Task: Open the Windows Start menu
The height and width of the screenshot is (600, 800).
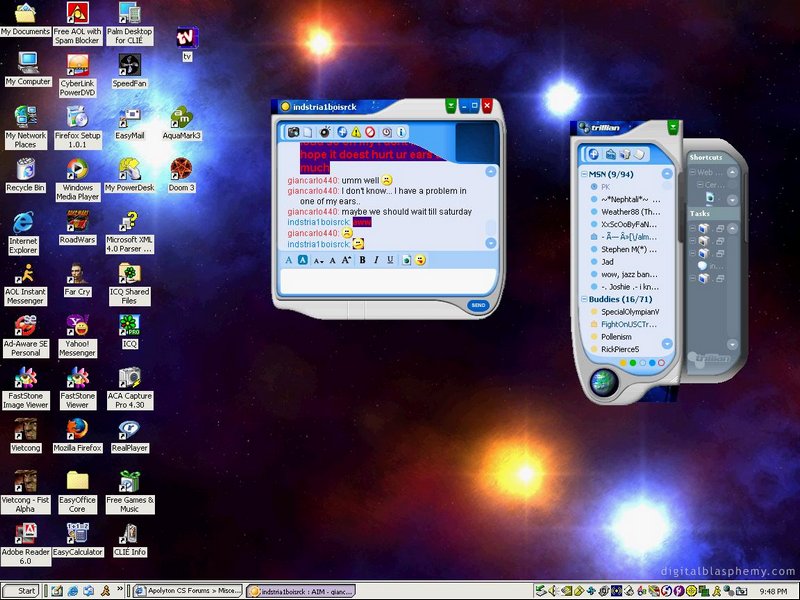Action: click(20, 591)
